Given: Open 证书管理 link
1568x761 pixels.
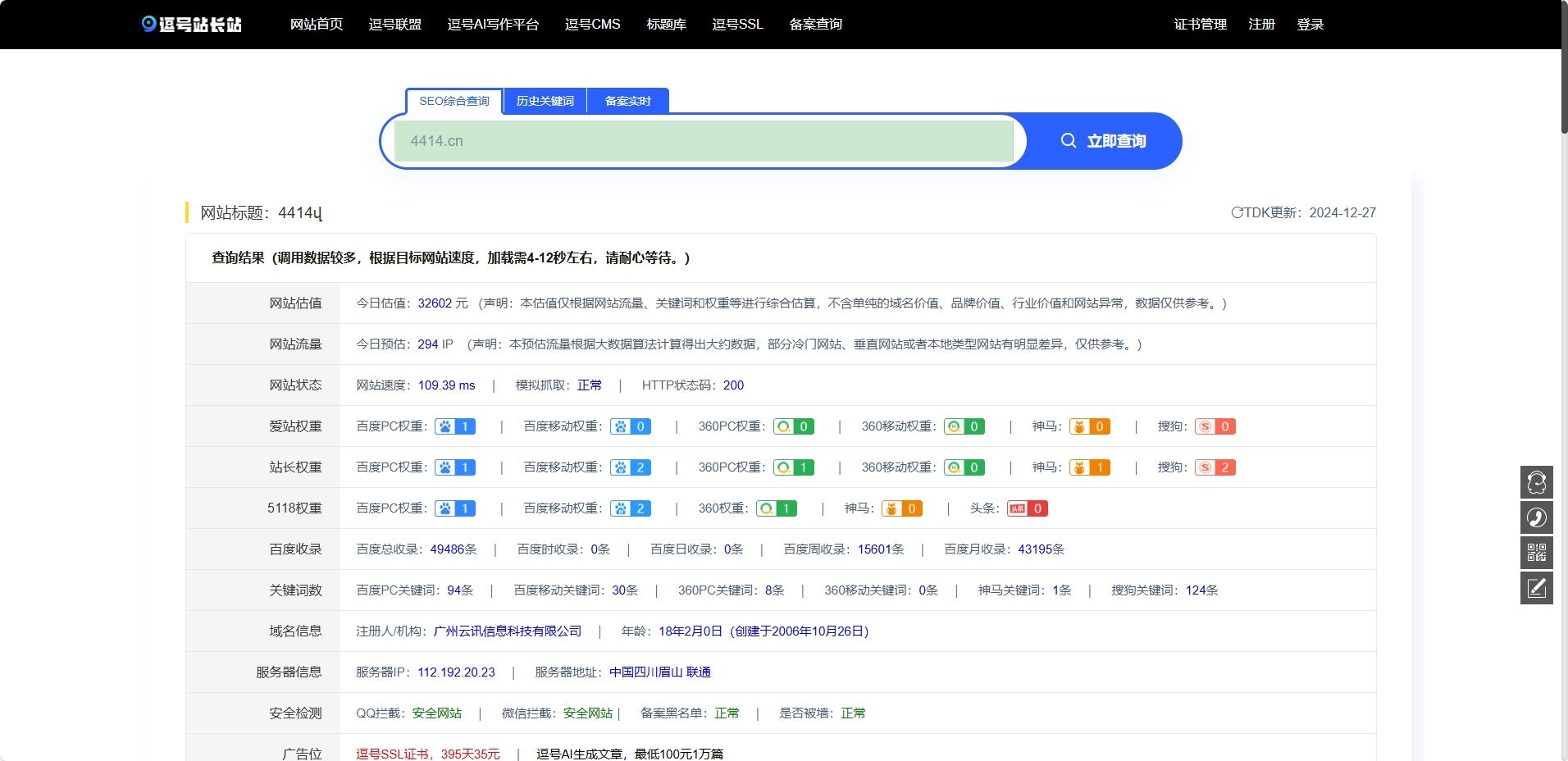Looking at the screenshot, I should coord(1201,24).
